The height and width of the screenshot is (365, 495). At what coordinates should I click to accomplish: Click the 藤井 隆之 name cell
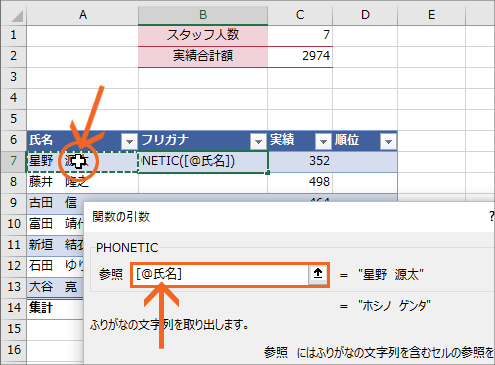tap(82, 182)
